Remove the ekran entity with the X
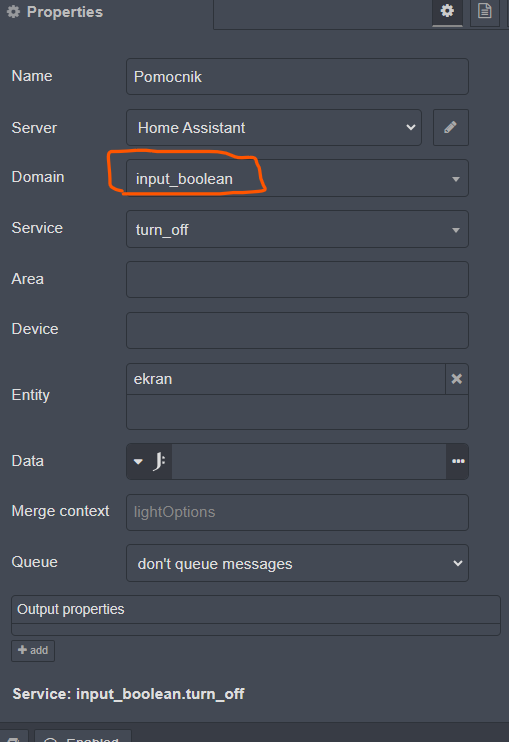 pos(456,379)
